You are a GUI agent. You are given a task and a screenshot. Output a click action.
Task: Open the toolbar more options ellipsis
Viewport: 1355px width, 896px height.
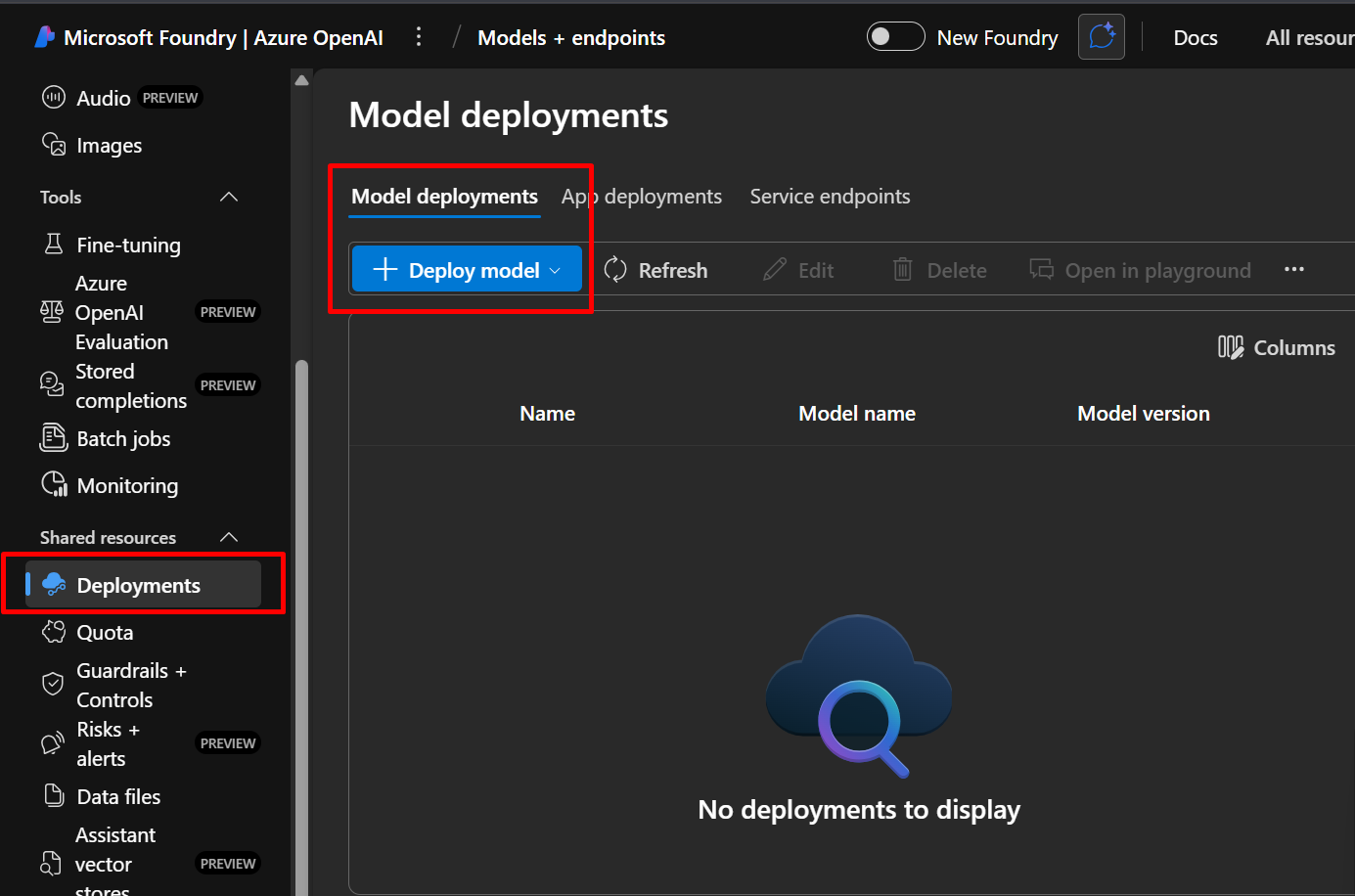tap(1293, 270)
